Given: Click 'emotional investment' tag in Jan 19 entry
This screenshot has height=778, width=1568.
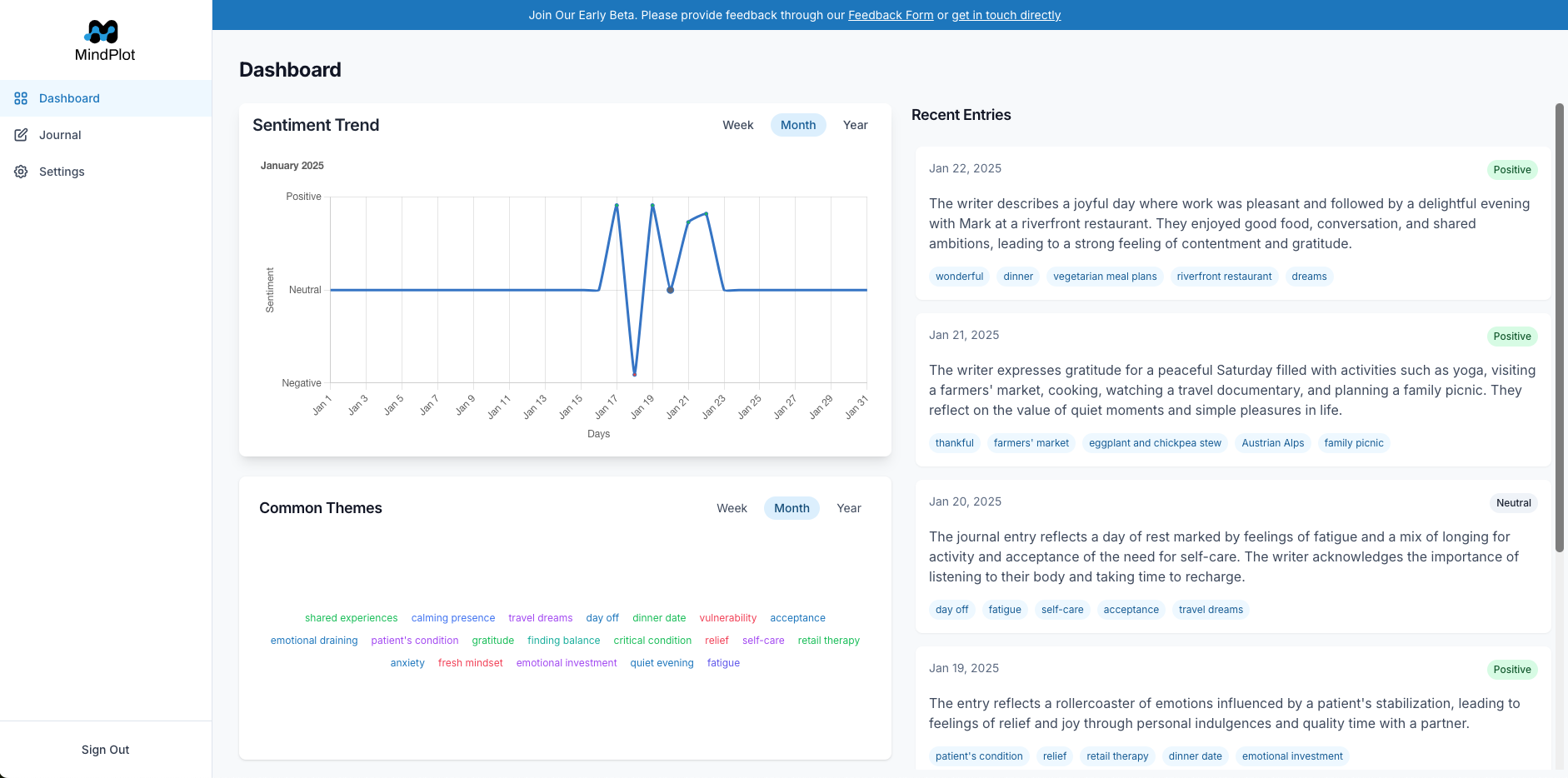Looking at the screenshot, I should (x=1292, y=756).
